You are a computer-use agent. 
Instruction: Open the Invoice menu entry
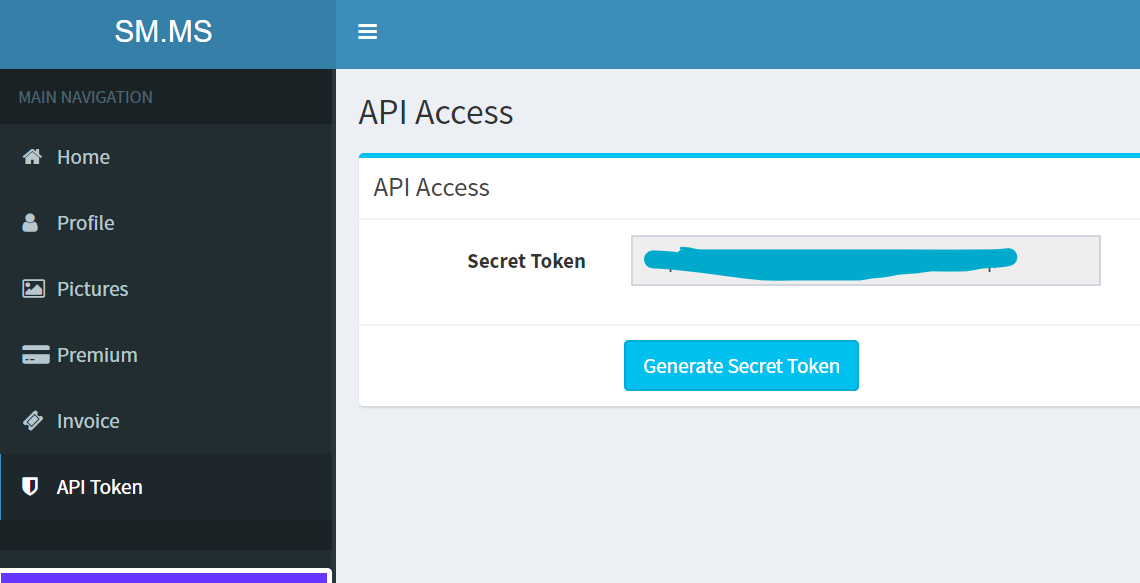[88, 421]
